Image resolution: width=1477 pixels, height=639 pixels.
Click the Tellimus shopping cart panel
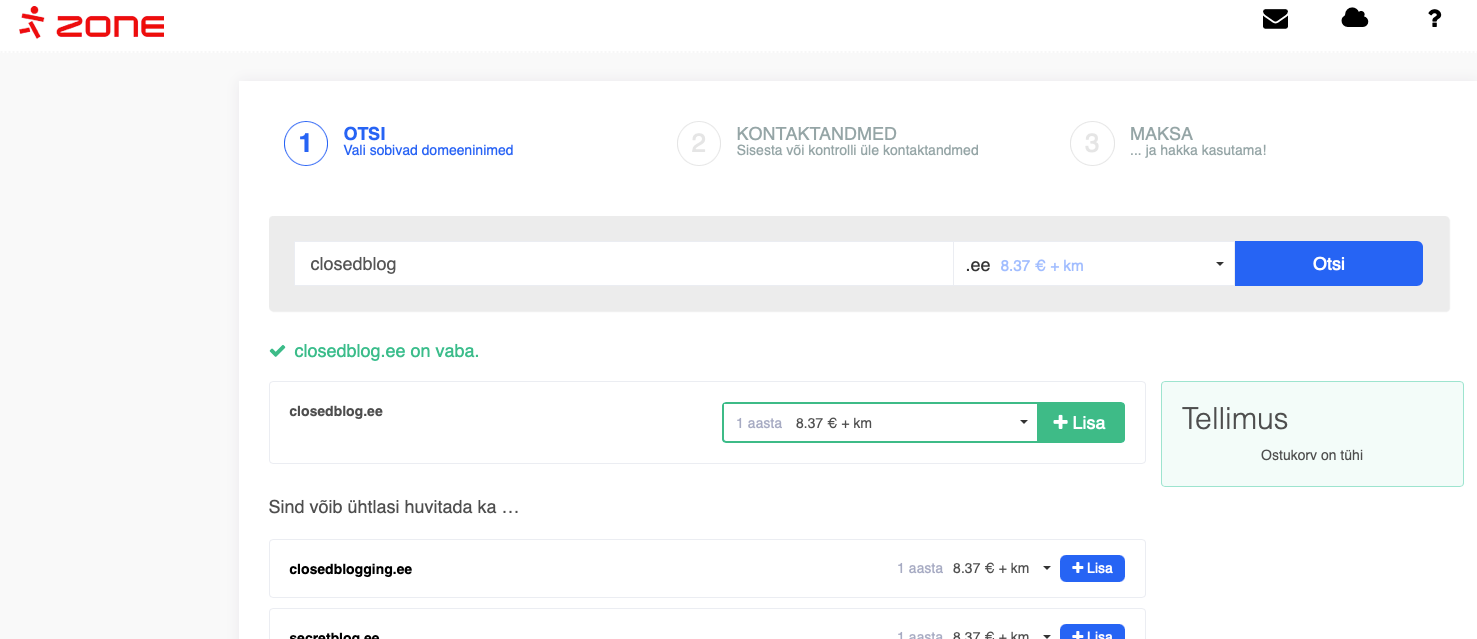(1311, 434)
